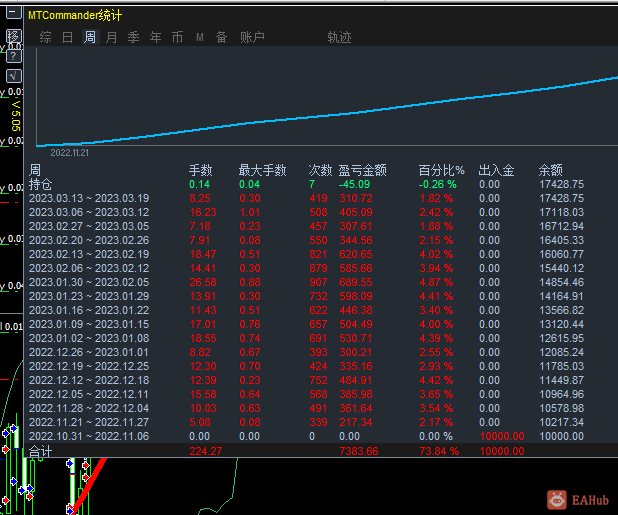
Task: Click the 手数 column header
Action: (200, 170)
